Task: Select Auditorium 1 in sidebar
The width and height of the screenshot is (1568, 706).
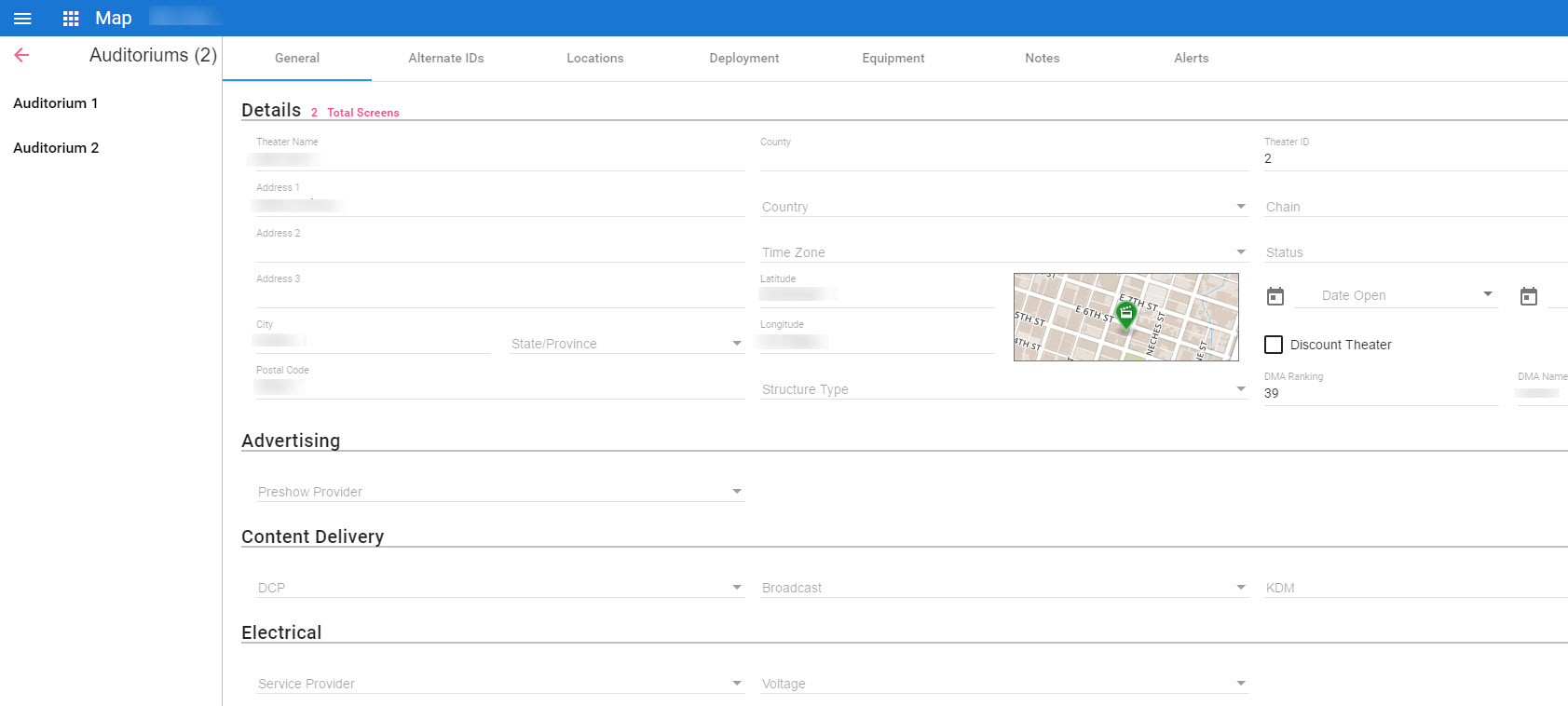Action: [56, 103]
